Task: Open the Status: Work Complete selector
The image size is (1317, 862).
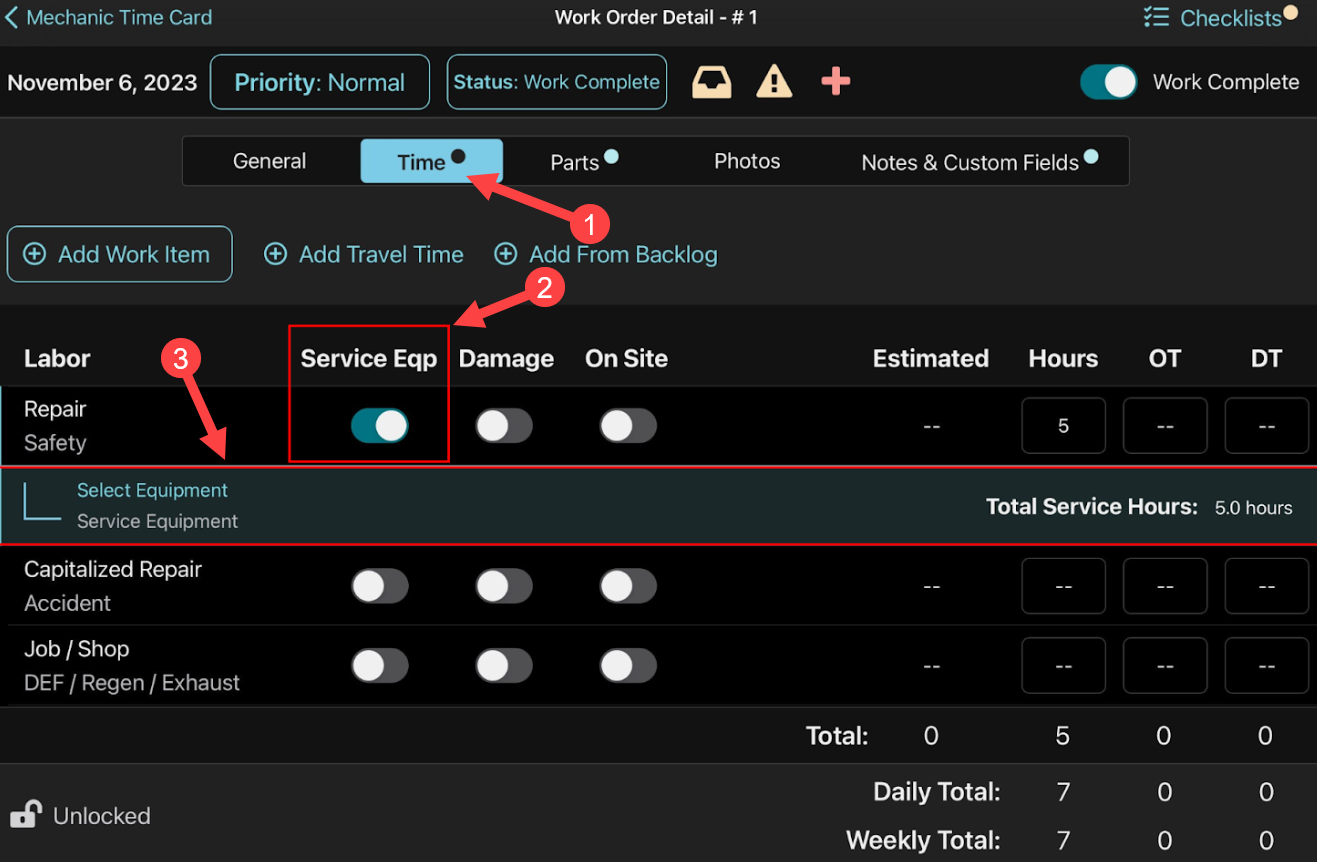Action: point(557,82)
